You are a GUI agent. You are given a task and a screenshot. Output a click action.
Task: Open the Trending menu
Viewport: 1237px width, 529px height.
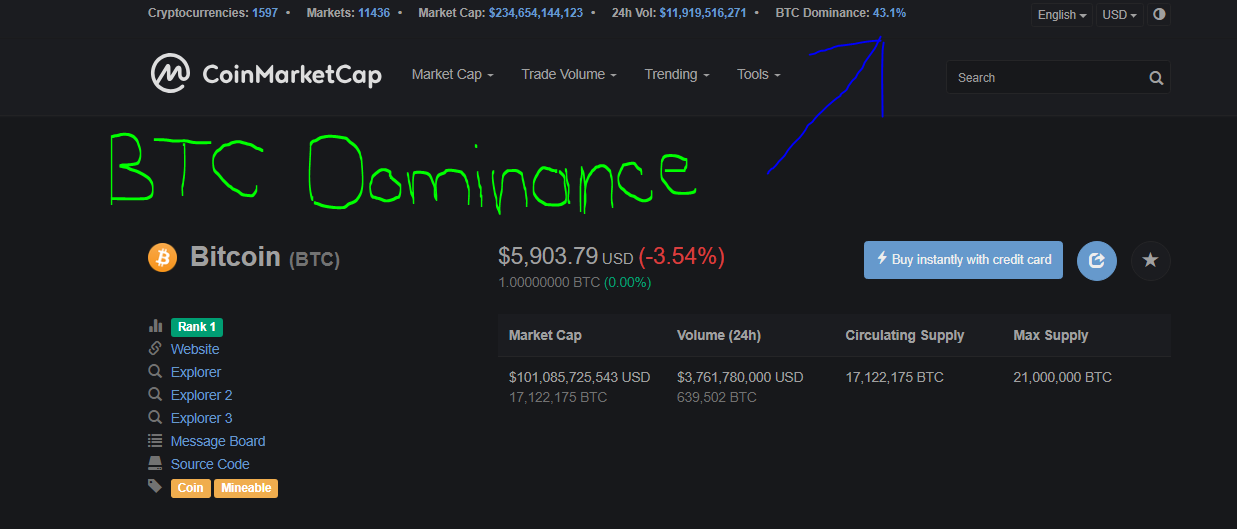pos(676,74)
